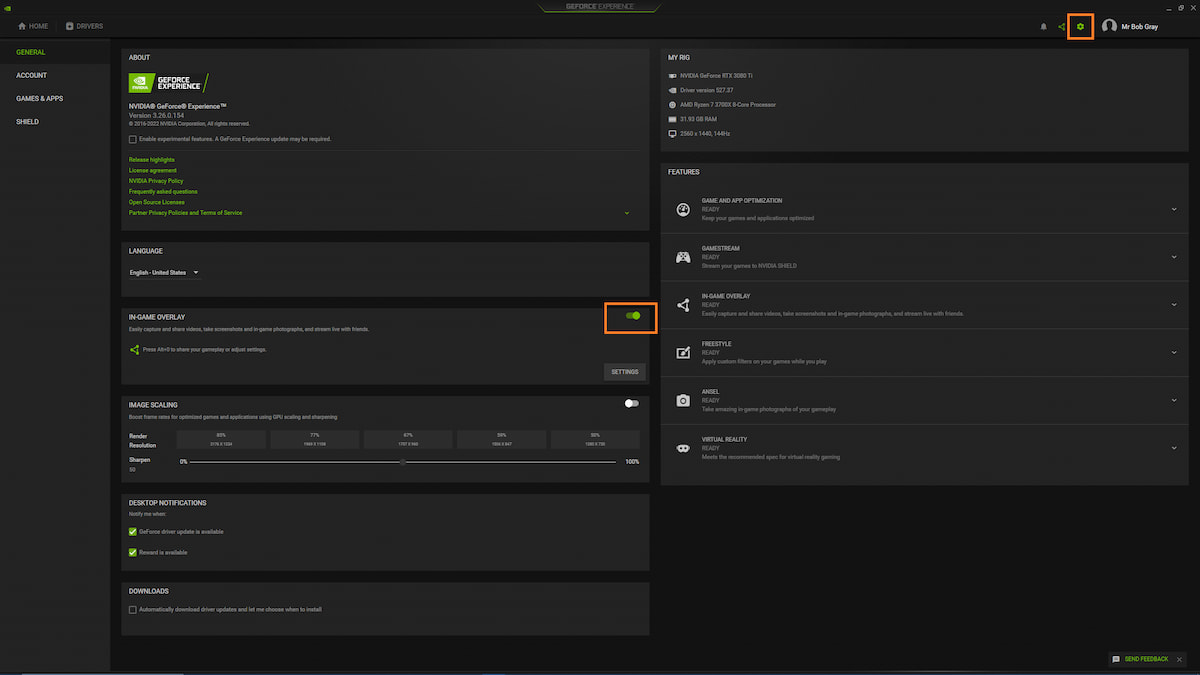
Task: Click the Ansel camera icon
Action: (683, 400)
